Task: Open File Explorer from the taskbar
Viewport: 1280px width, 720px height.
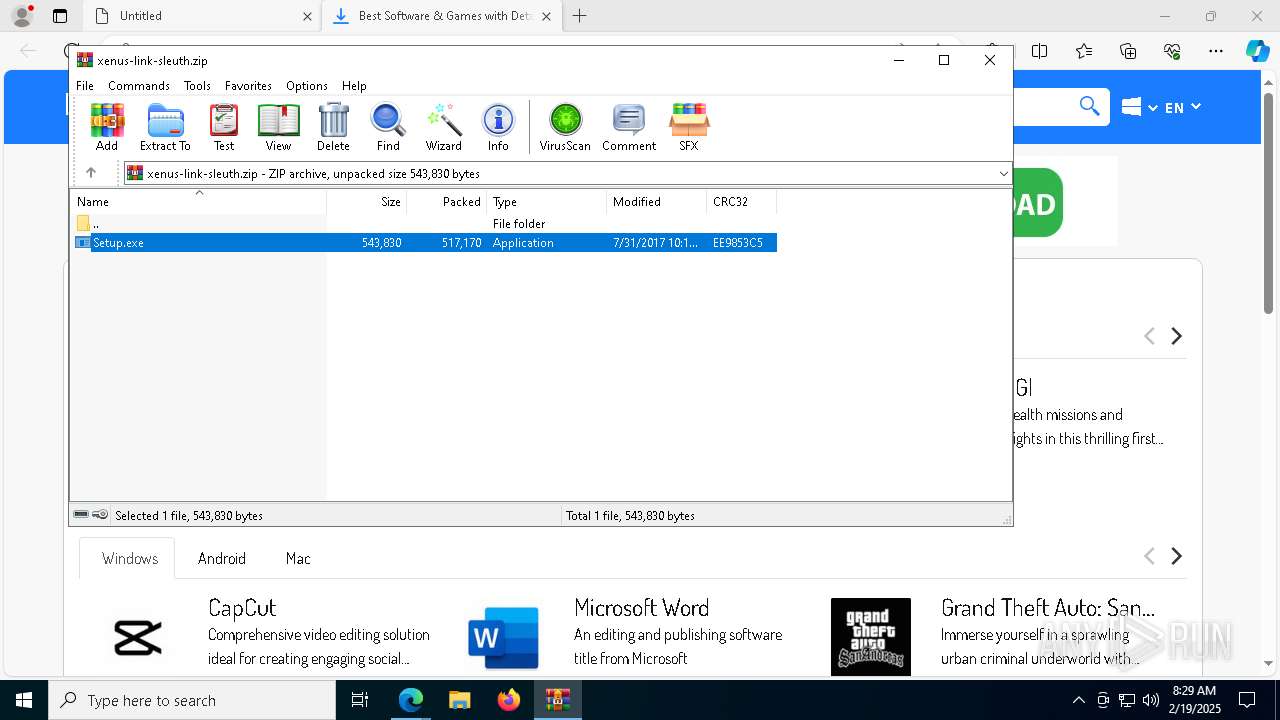Action: tap(459, 700)
